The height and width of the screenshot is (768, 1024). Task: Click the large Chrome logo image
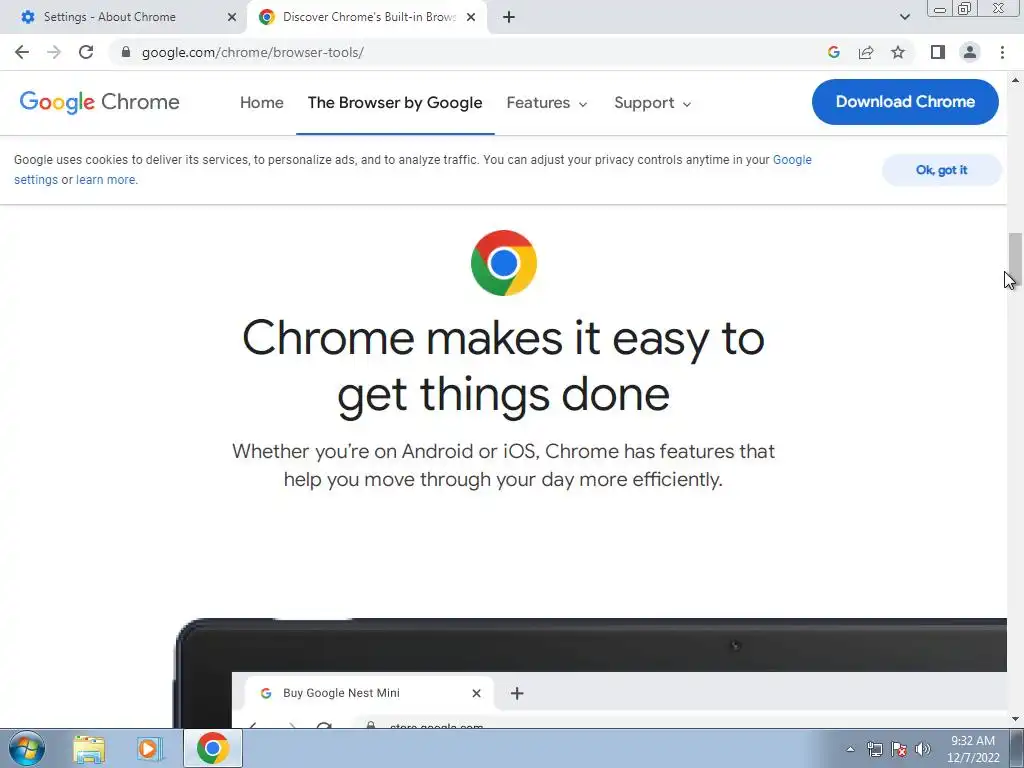pyautogui.click(x=504, y=263)
